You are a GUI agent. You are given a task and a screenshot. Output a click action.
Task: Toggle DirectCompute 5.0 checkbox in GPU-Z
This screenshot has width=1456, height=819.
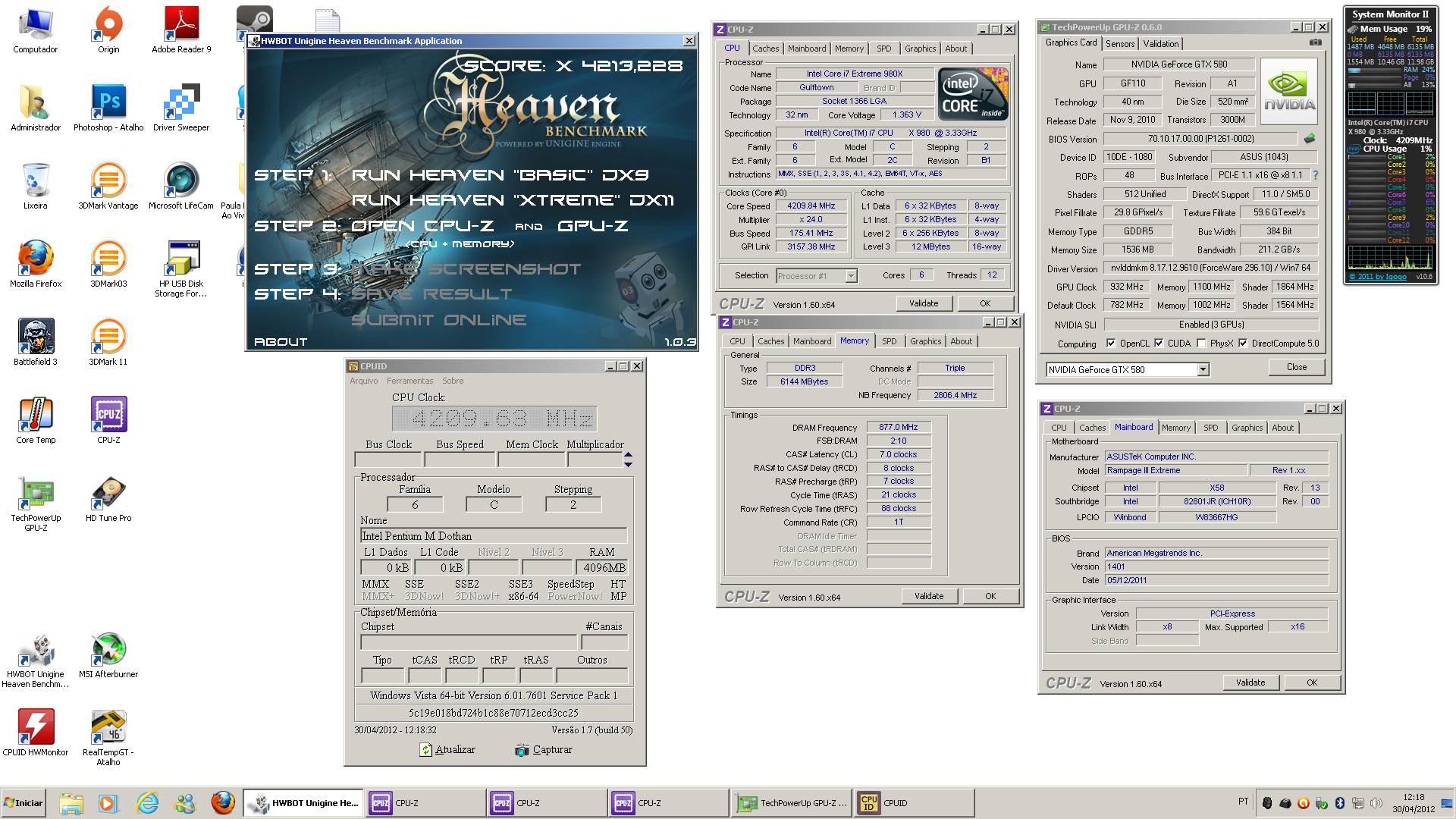(x=1243, y=344)
